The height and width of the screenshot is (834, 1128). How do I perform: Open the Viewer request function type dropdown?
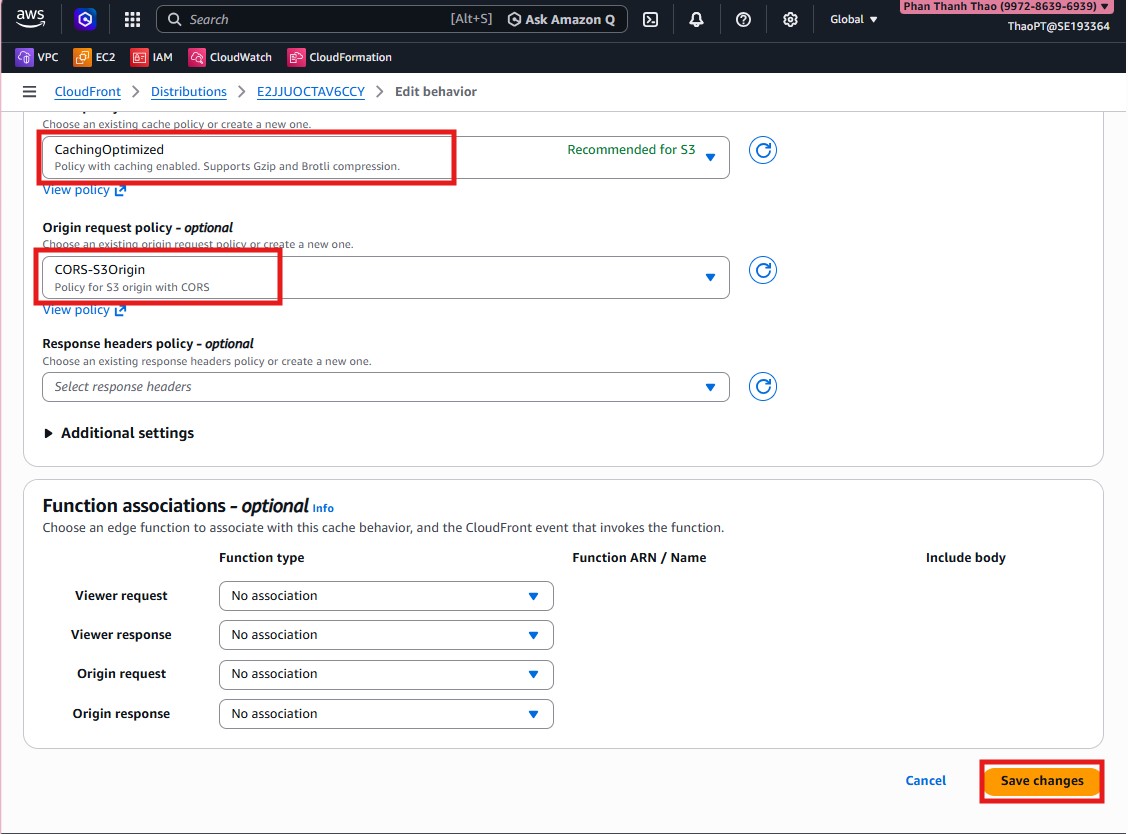point(385,596)
